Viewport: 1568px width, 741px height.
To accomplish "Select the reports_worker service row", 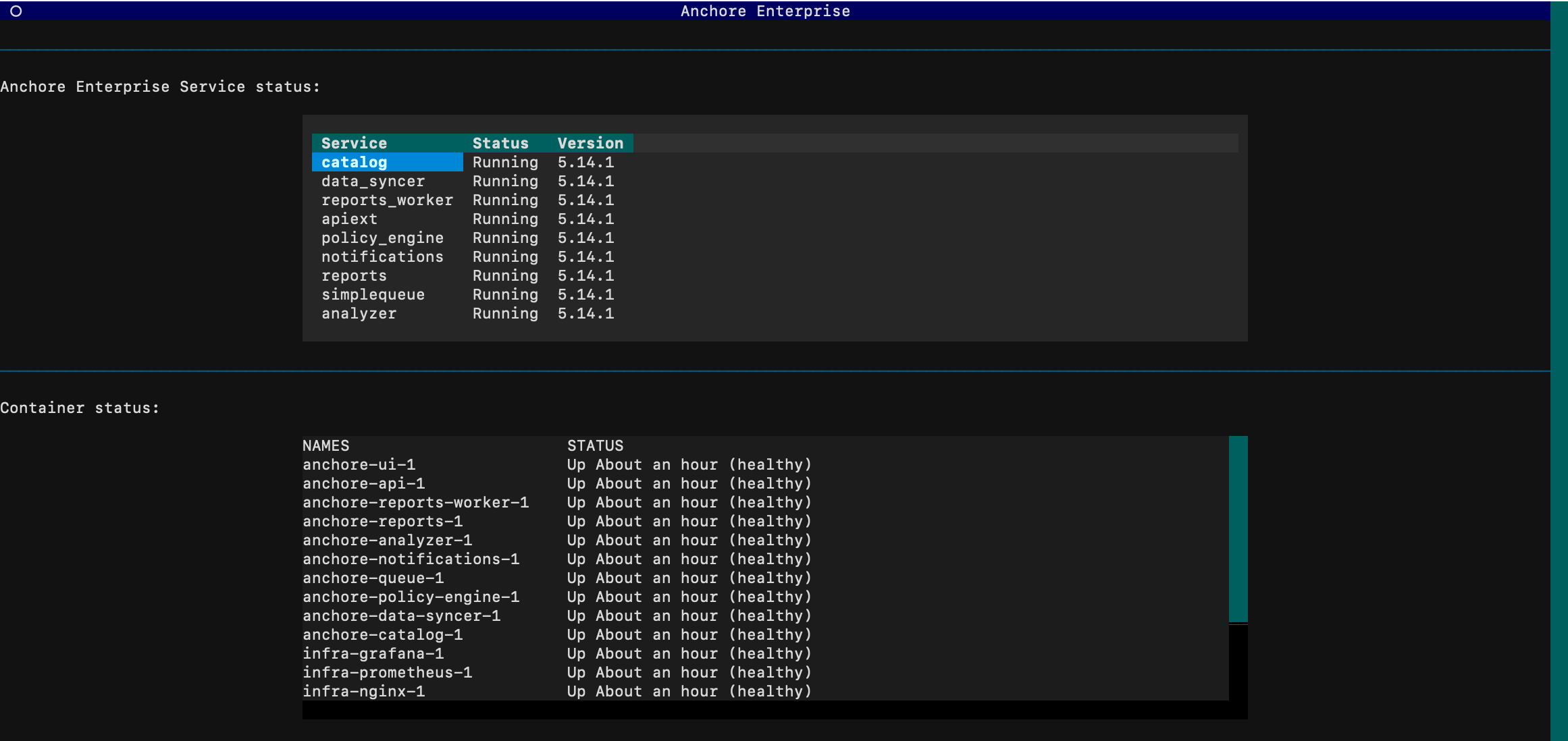I will click(x=387, y=200).
